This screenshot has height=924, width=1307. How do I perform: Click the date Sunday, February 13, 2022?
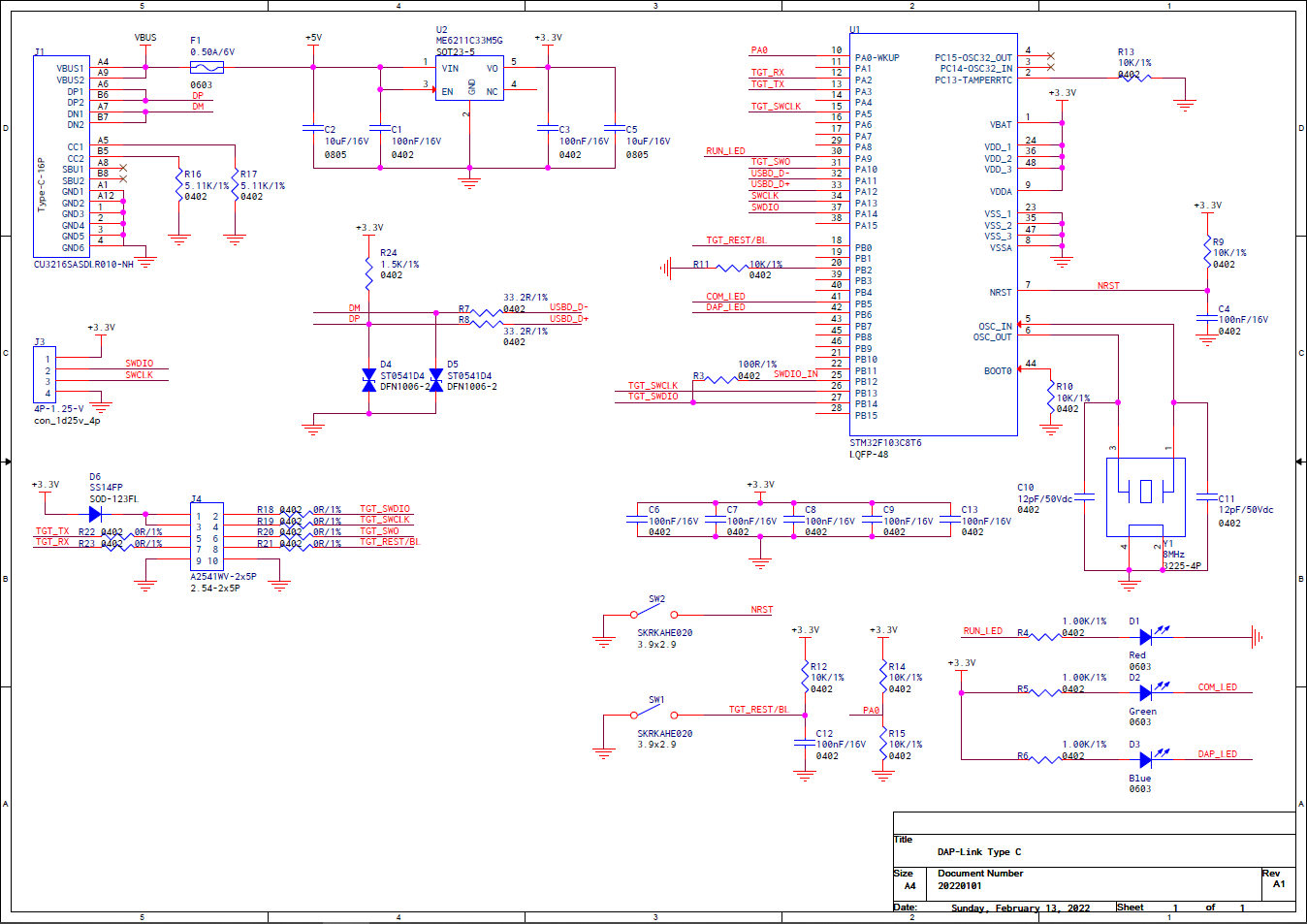pyautogui.click(x=1020, y=908)
